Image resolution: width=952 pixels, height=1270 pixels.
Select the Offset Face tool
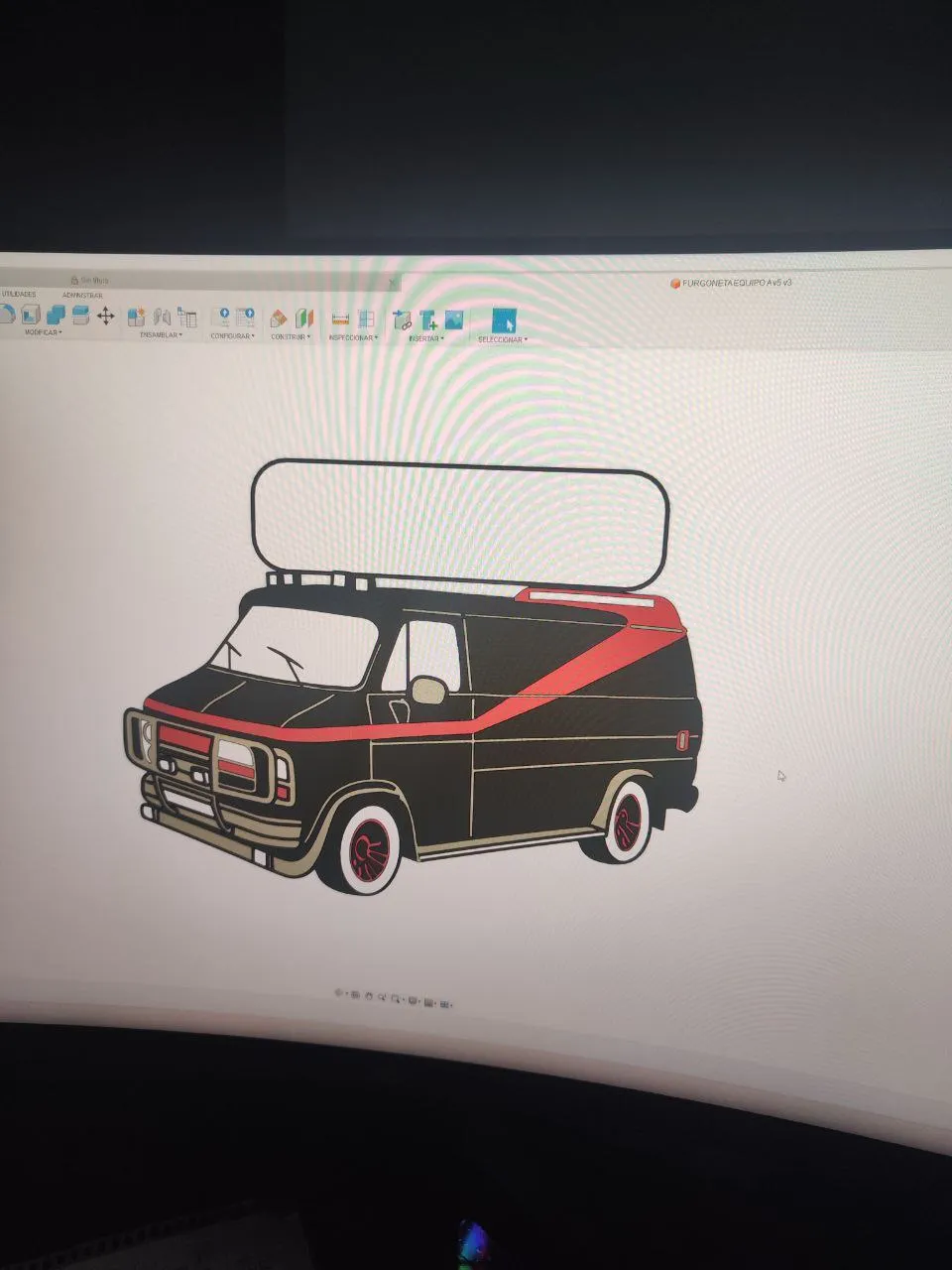[81, 315]
